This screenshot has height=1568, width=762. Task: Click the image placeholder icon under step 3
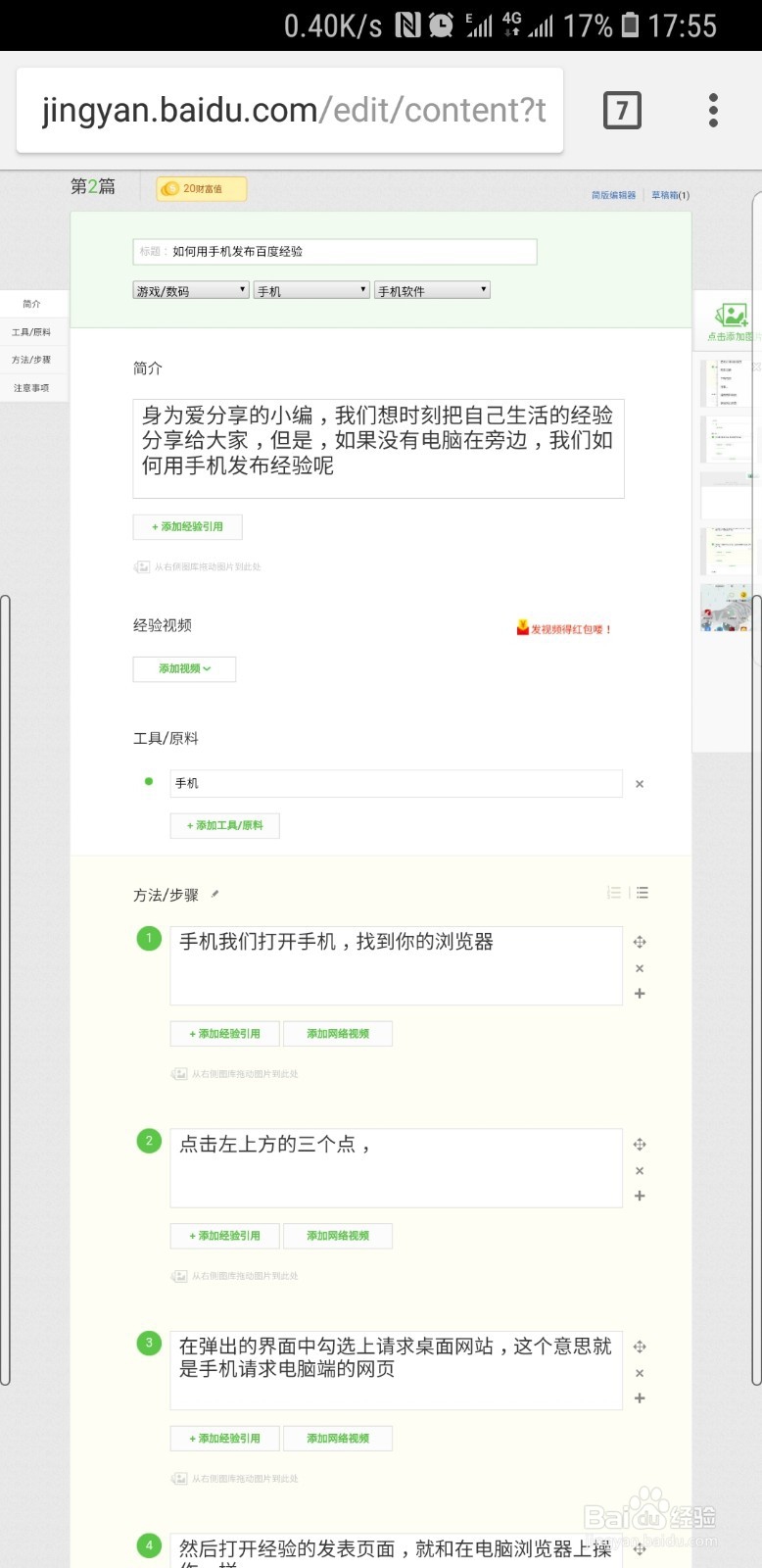pyautogui.click(x=179, y=1479)
